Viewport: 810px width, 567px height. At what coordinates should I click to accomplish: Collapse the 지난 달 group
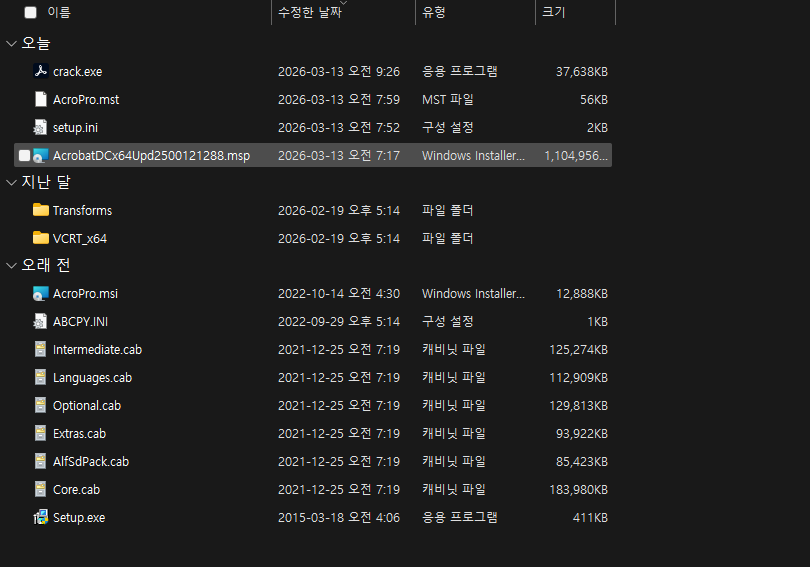click(x=11, y=182)
